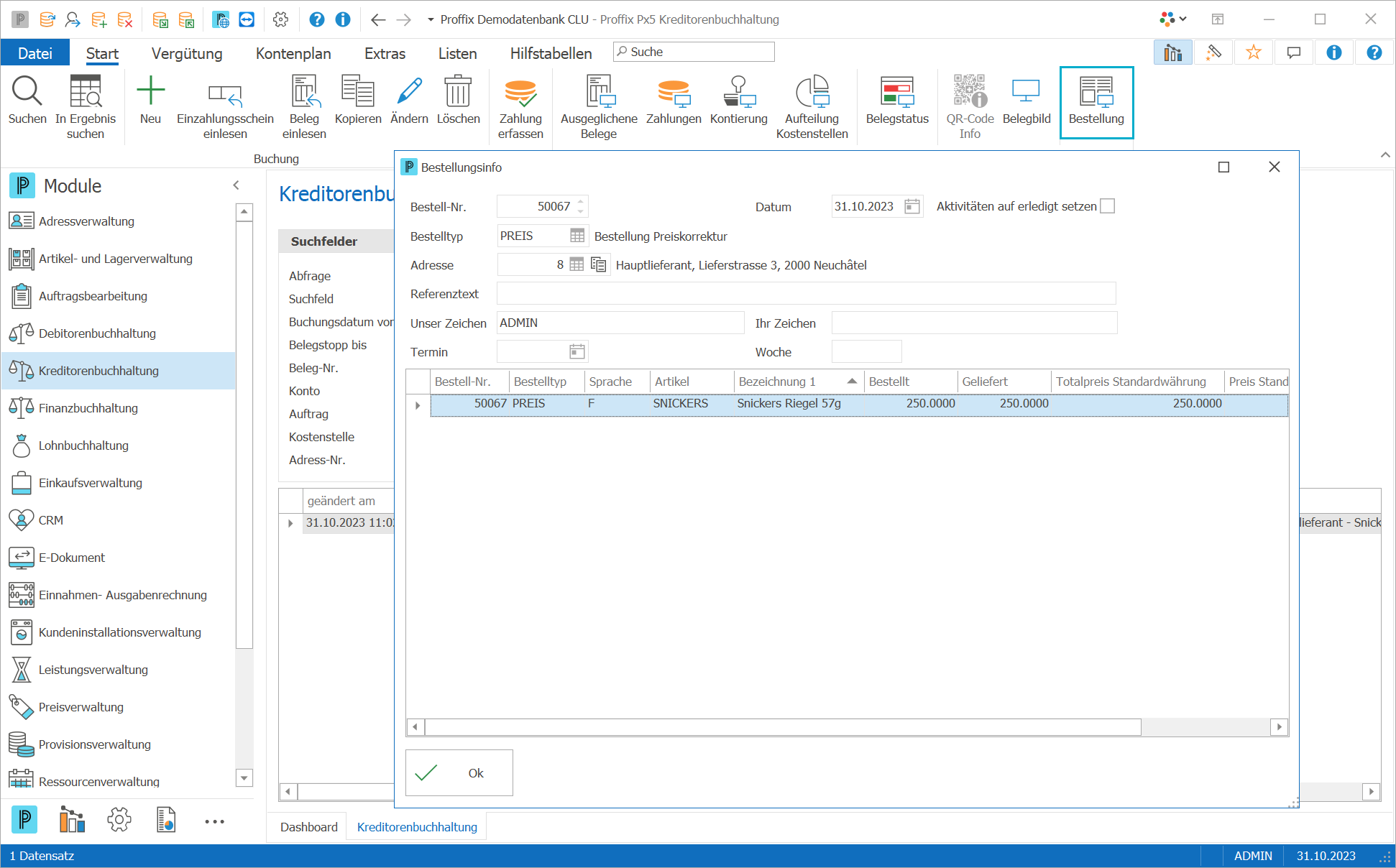Collapse the Module side panel
The height and width of the screenshot is (868, 1396).
236,185
